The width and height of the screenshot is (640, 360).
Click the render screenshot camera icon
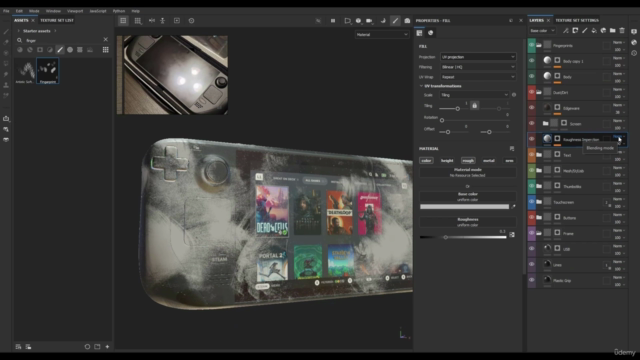(407, 20)
